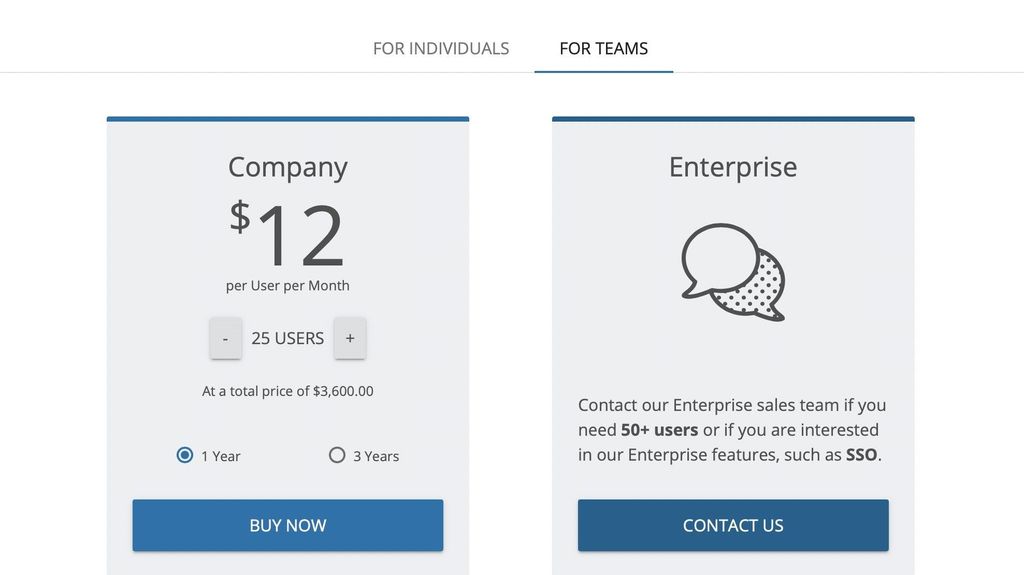1024x575 pixels.
Task: Click the Enterprise plan heading
Action: pos(733,166)
